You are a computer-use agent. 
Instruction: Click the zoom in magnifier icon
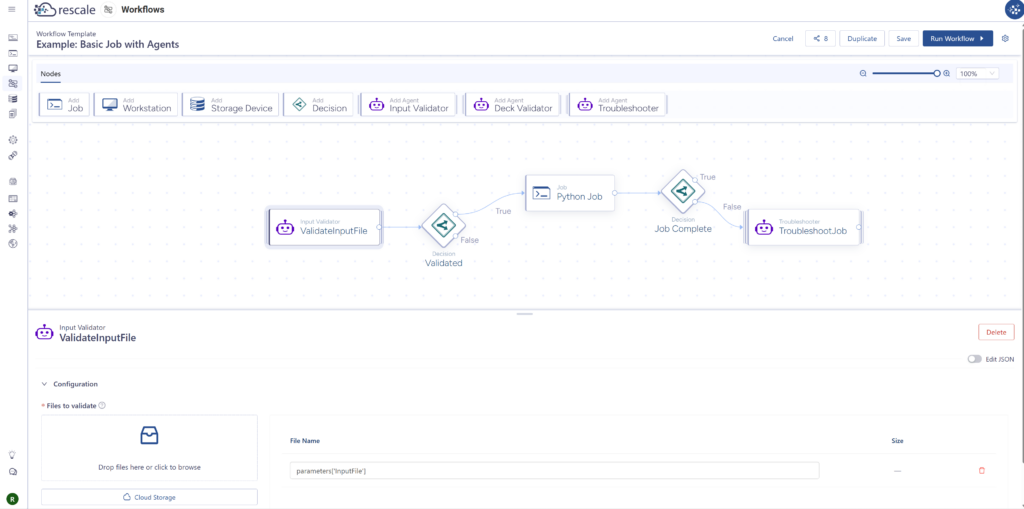(x=947, y=74)
